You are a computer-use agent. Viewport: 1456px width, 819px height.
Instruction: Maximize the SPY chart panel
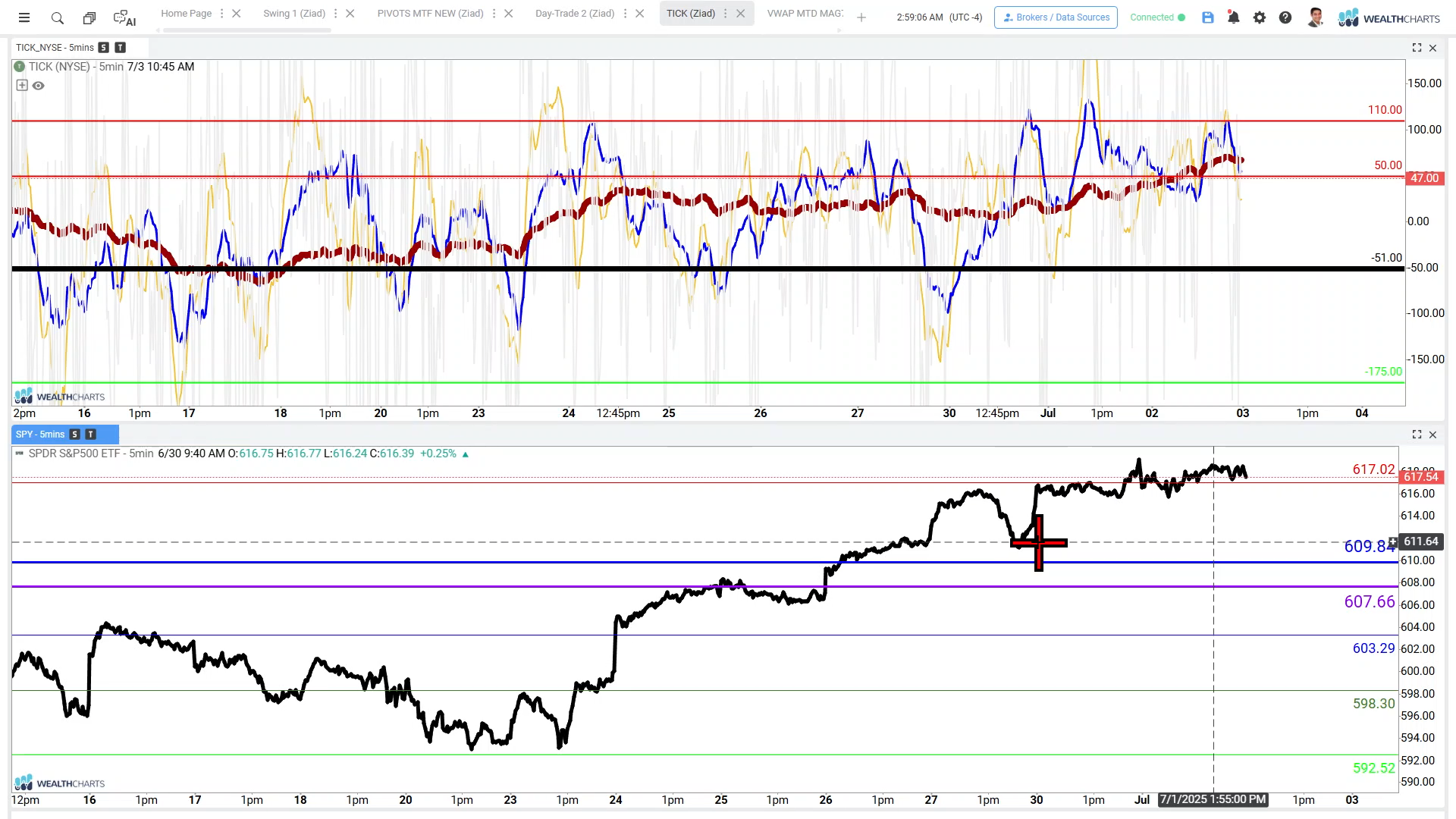tap(1417, 435)
